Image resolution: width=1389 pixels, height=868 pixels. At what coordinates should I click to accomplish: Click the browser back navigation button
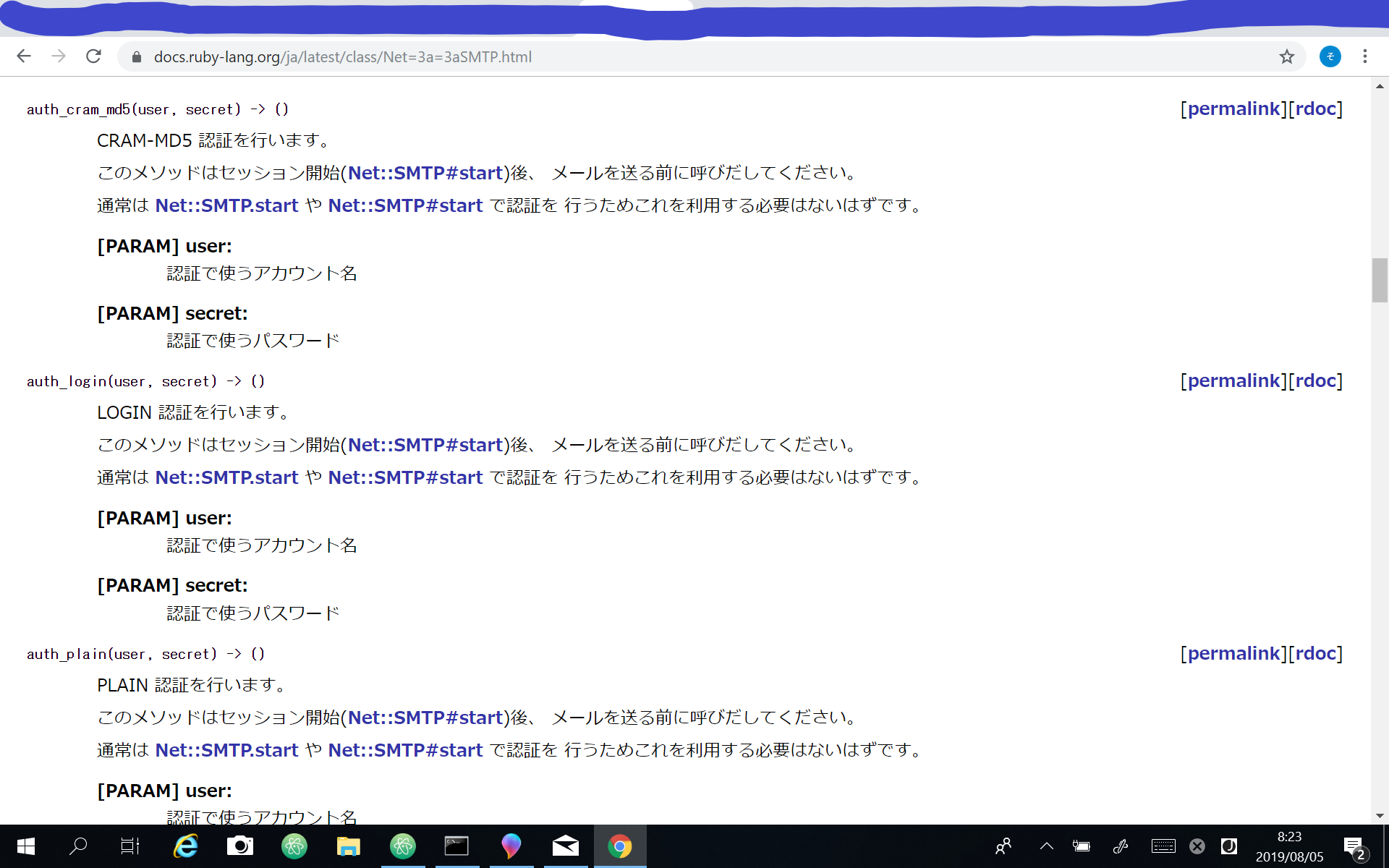point(24,56)
